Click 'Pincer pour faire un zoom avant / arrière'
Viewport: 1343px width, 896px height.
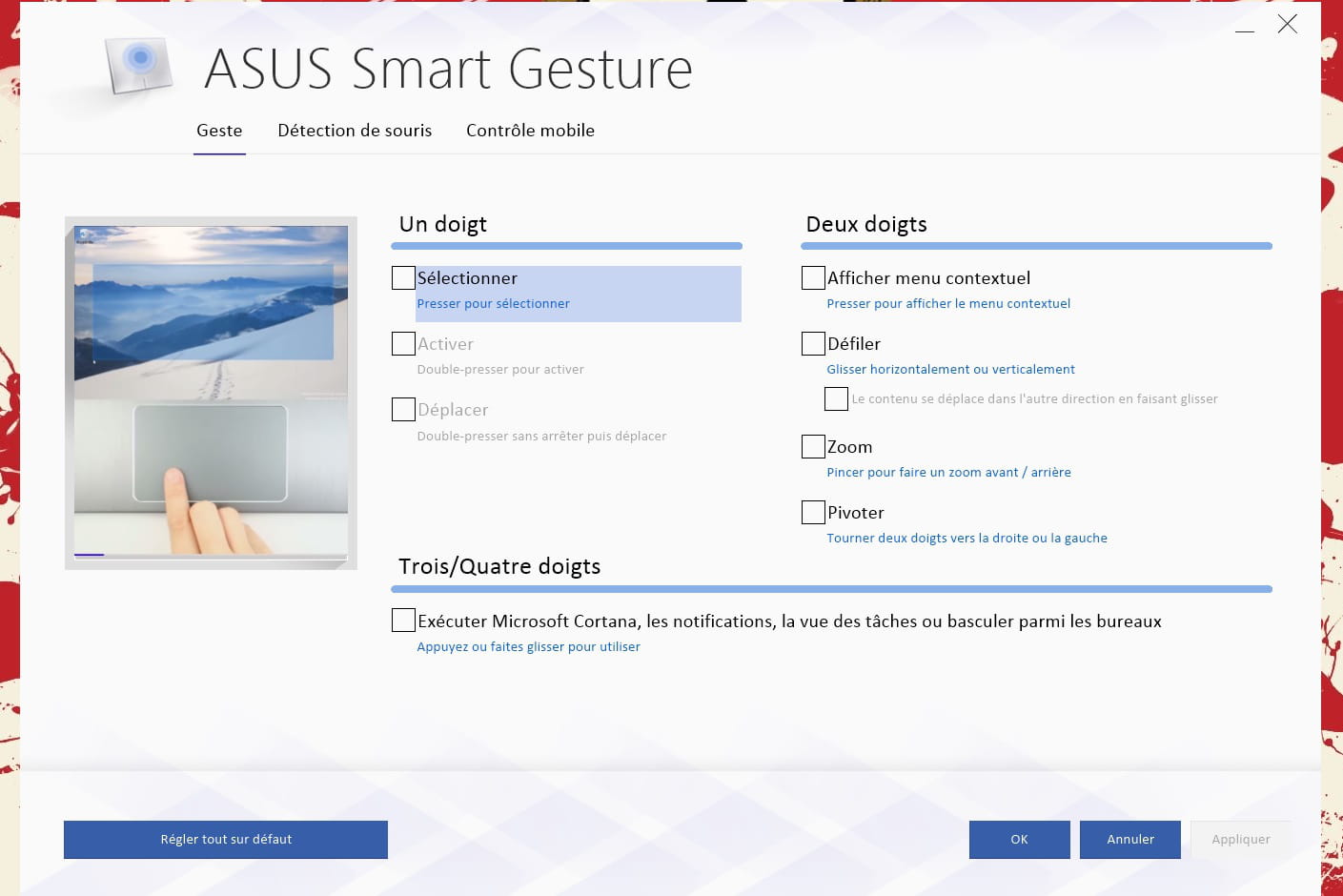pos(948,473)
